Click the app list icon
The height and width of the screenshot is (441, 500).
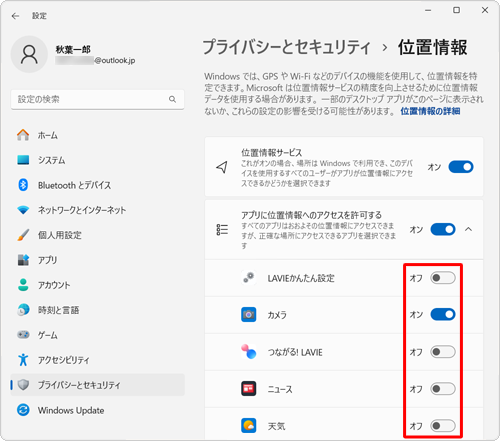coord(222,230)
